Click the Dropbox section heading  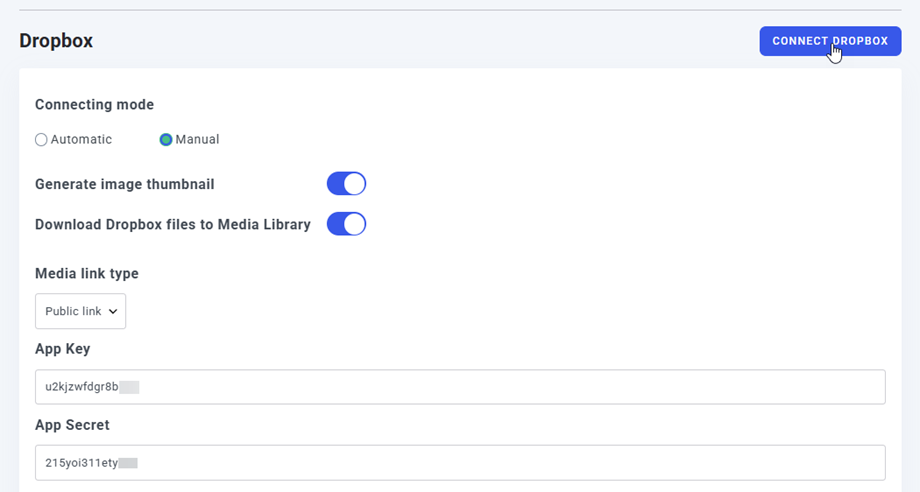(56, 41)
